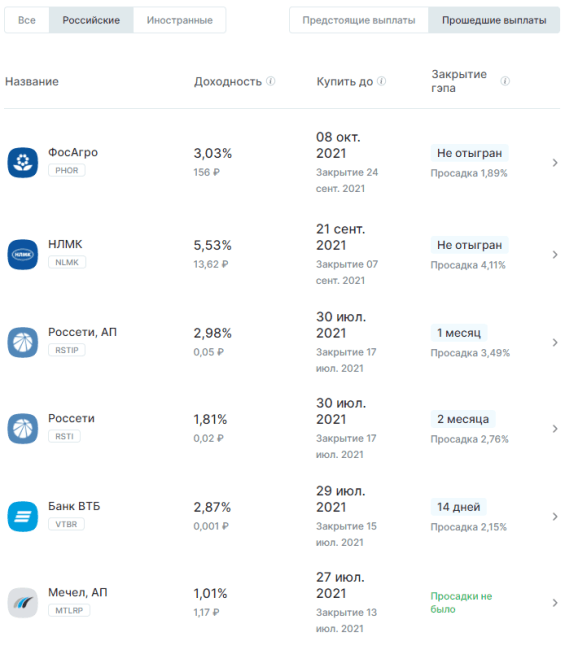Click the 5,53% yield value
The height and width of the screenshot is (650, 565).
213,245
